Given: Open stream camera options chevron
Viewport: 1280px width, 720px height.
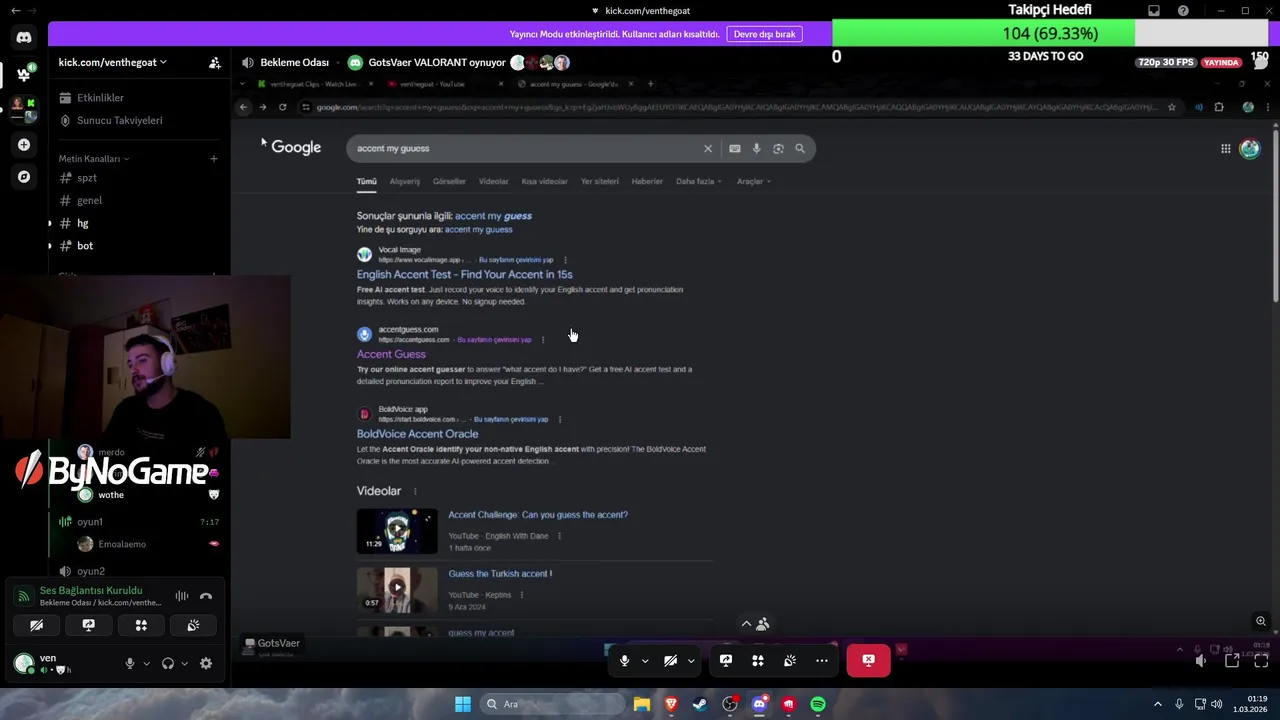Looking at the screenshot, I should click(691, 660).
